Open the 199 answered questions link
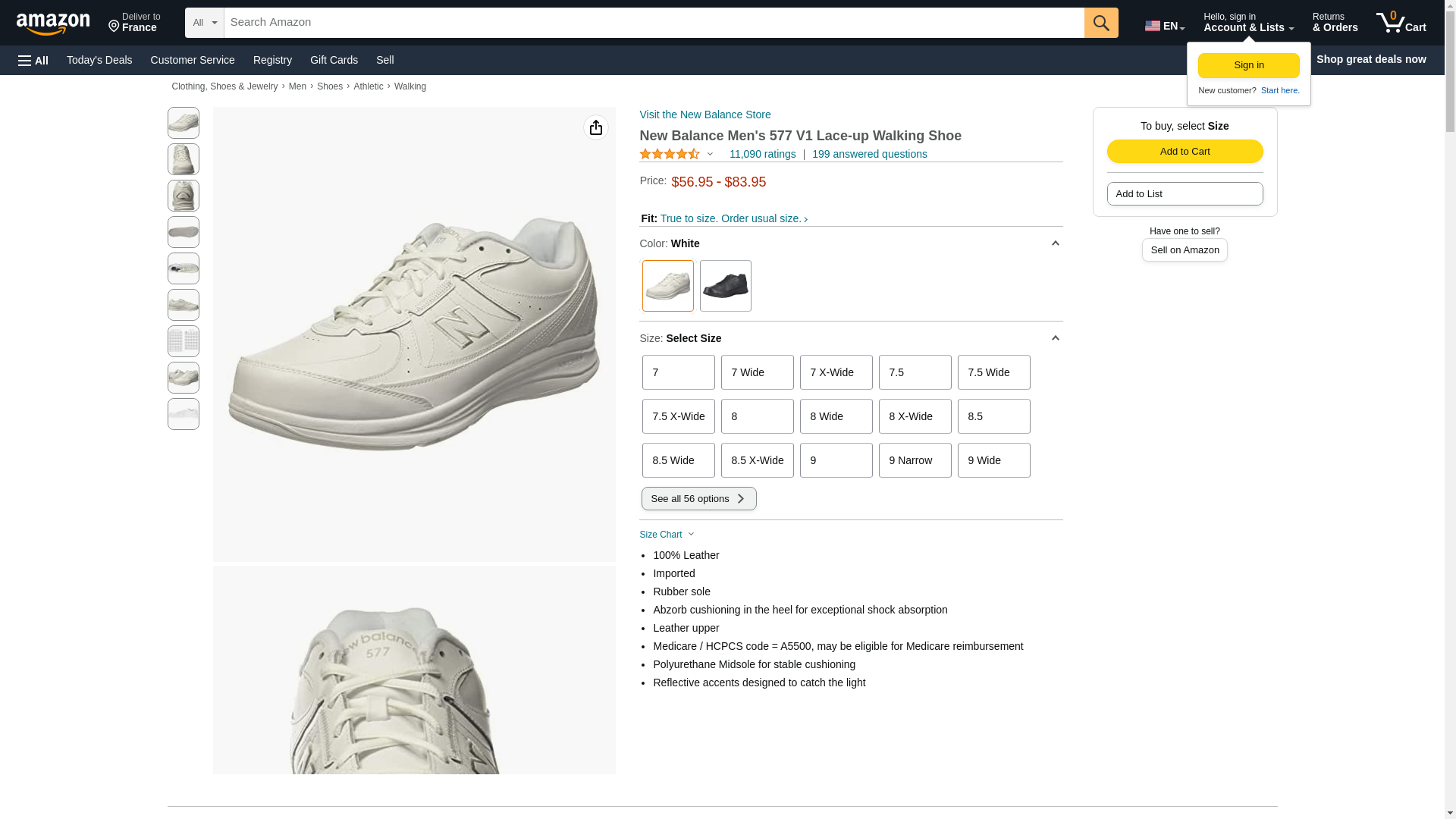The image size is (1456, 819). [869, 154]
